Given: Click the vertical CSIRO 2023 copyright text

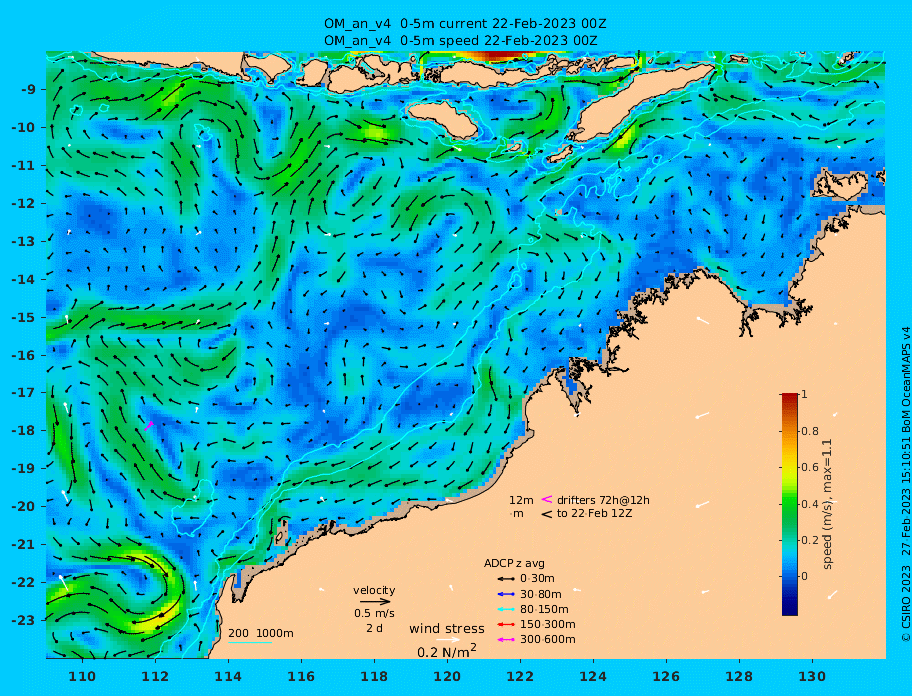Looking at the screenshot, I should pos(905,484).
